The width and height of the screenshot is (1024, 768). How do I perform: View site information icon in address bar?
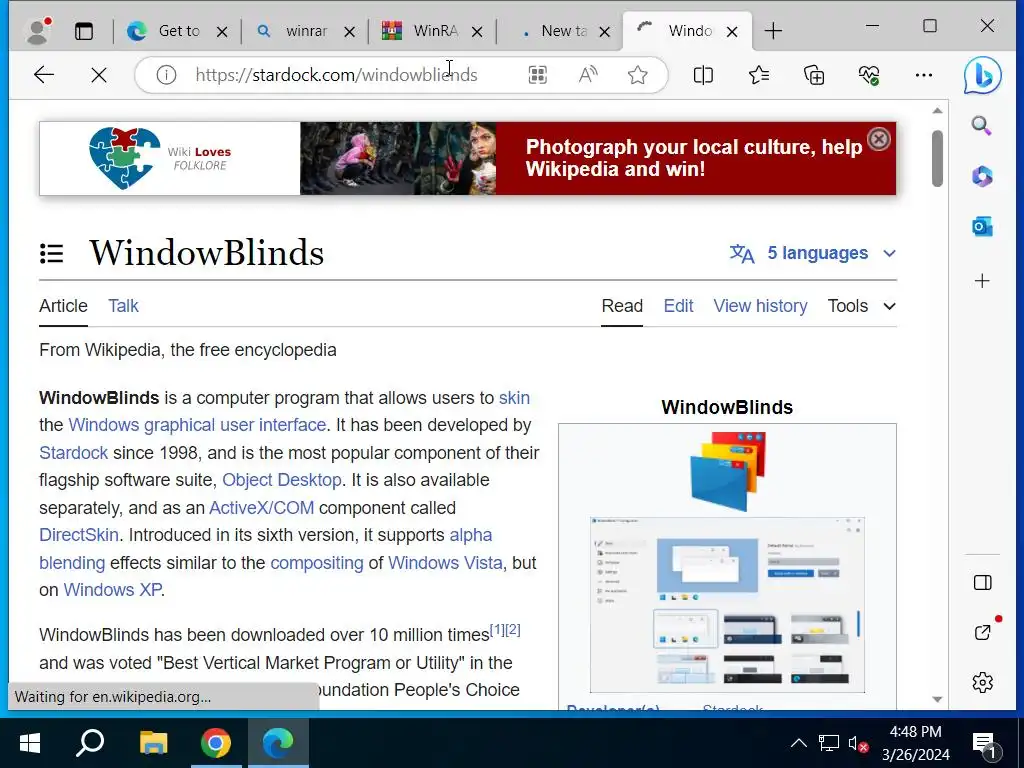click(167, 75)
